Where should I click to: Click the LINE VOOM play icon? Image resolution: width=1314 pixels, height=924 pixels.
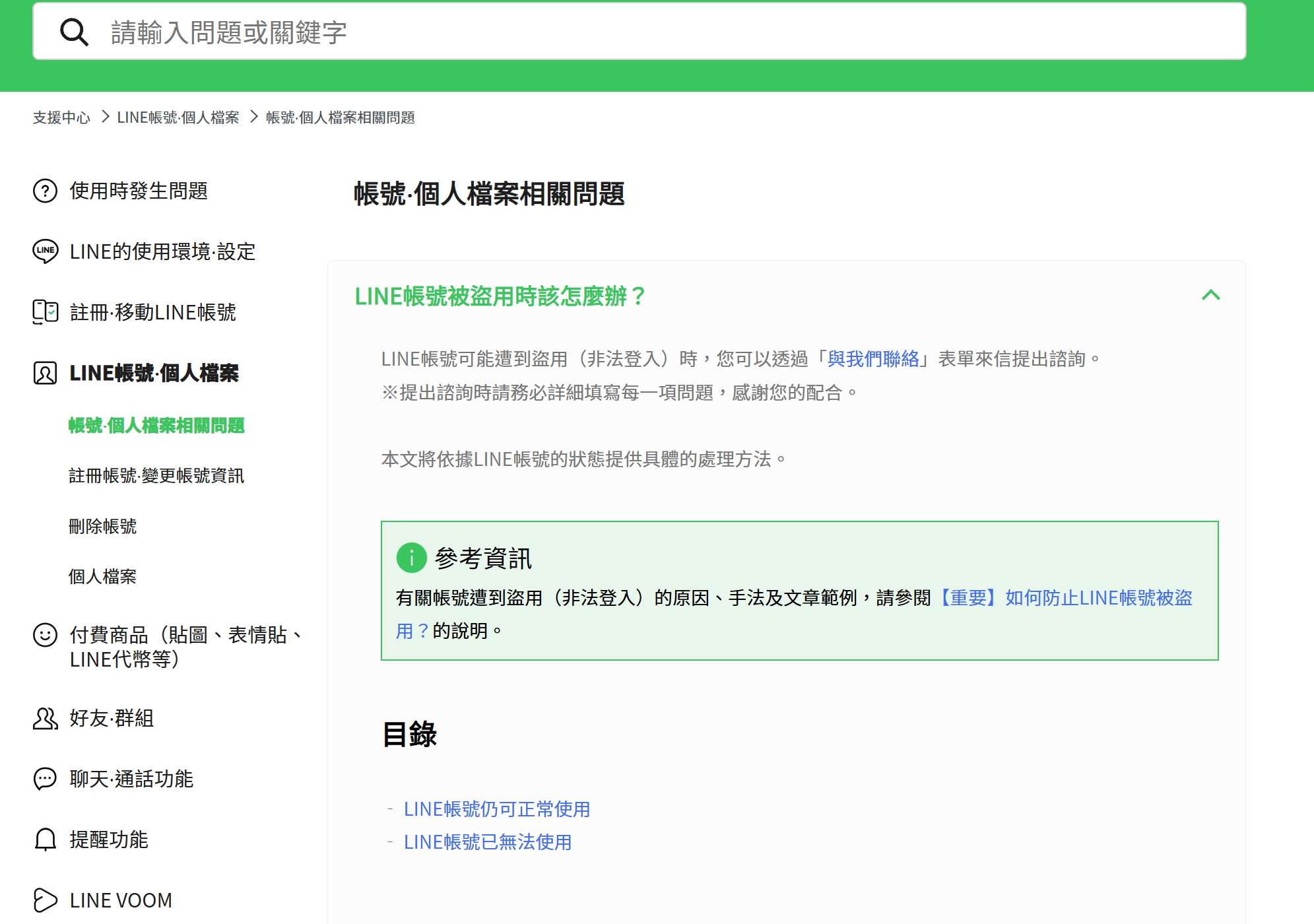point(45,900)
